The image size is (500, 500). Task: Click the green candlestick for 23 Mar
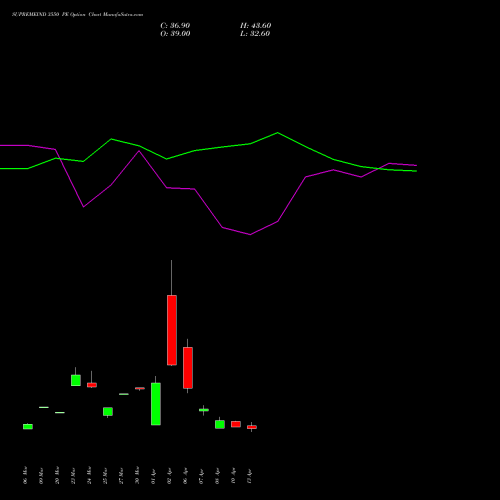tap(76, 380)
